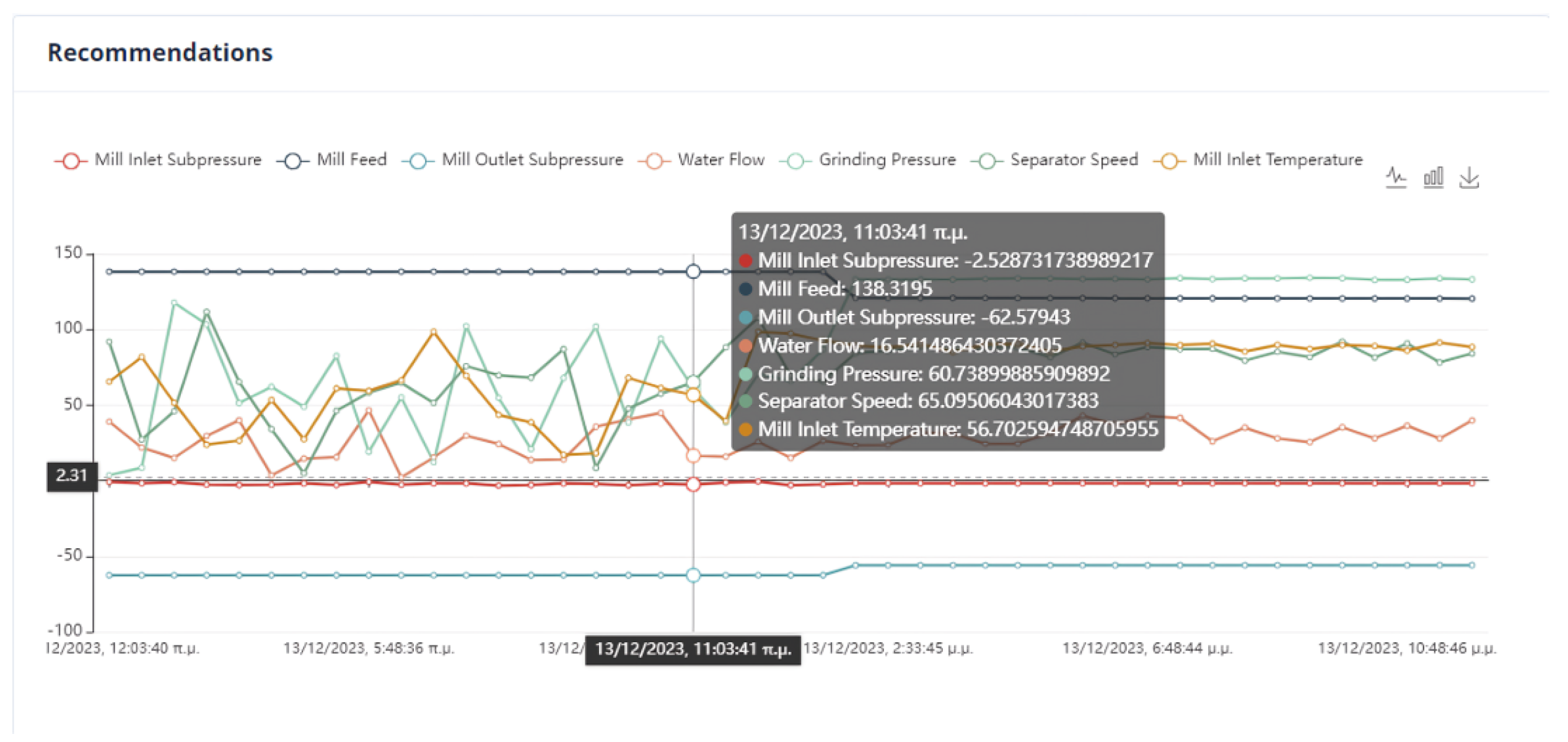Toggle the Mill Feed legend label

(x=351, y=160)
